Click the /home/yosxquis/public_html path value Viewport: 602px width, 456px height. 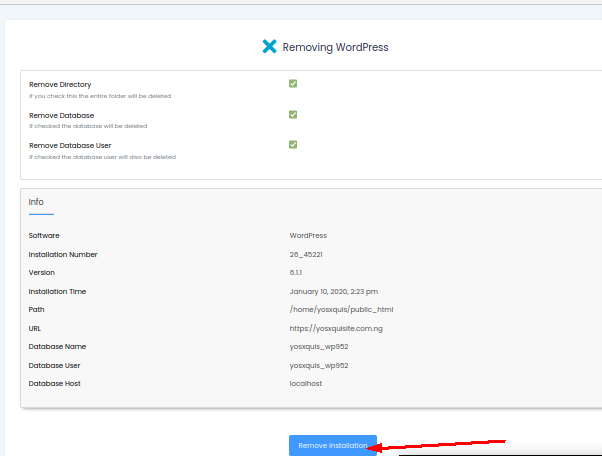point(334,309)
